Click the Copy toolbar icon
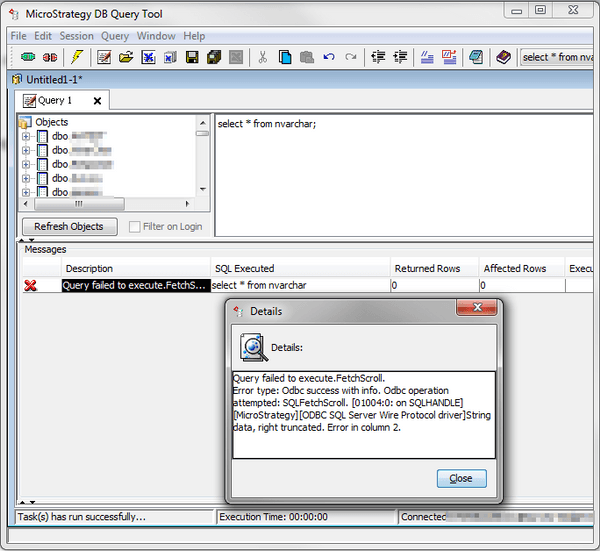600x551 pixels. (285, 57)
